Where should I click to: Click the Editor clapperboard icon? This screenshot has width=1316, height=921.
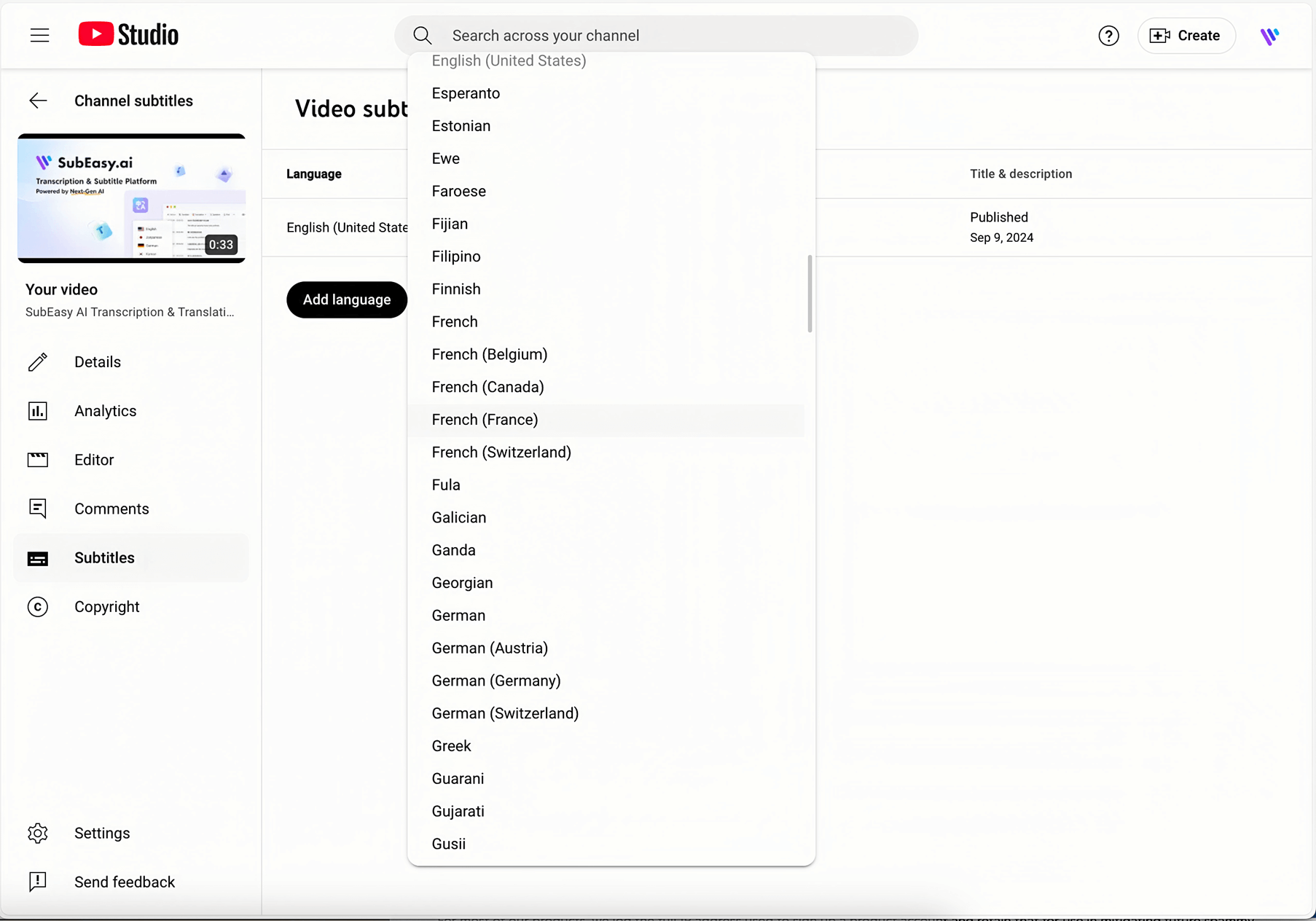[x=38, y=460]
